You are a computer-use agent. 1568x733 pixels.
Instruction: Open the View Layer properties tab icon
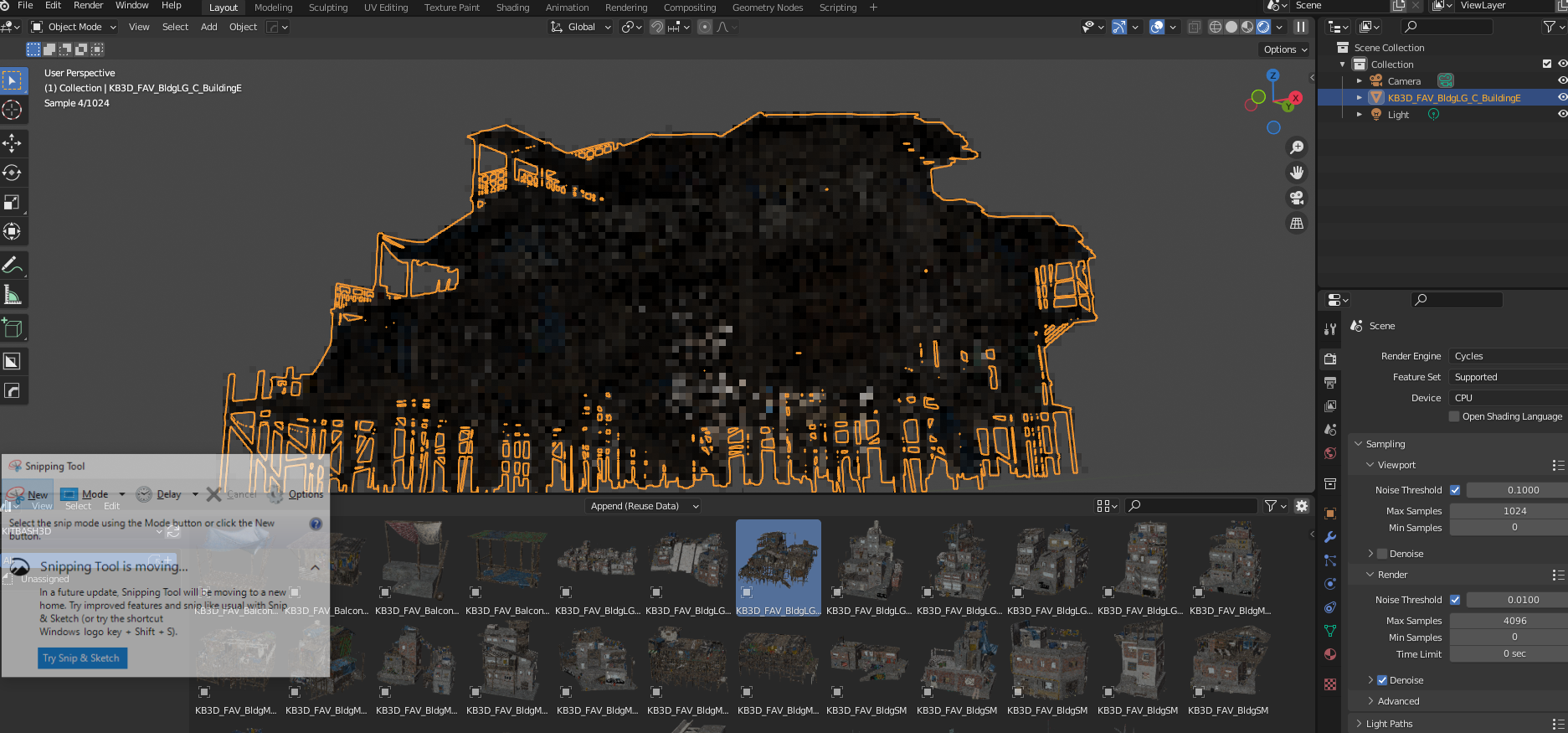1330,406
